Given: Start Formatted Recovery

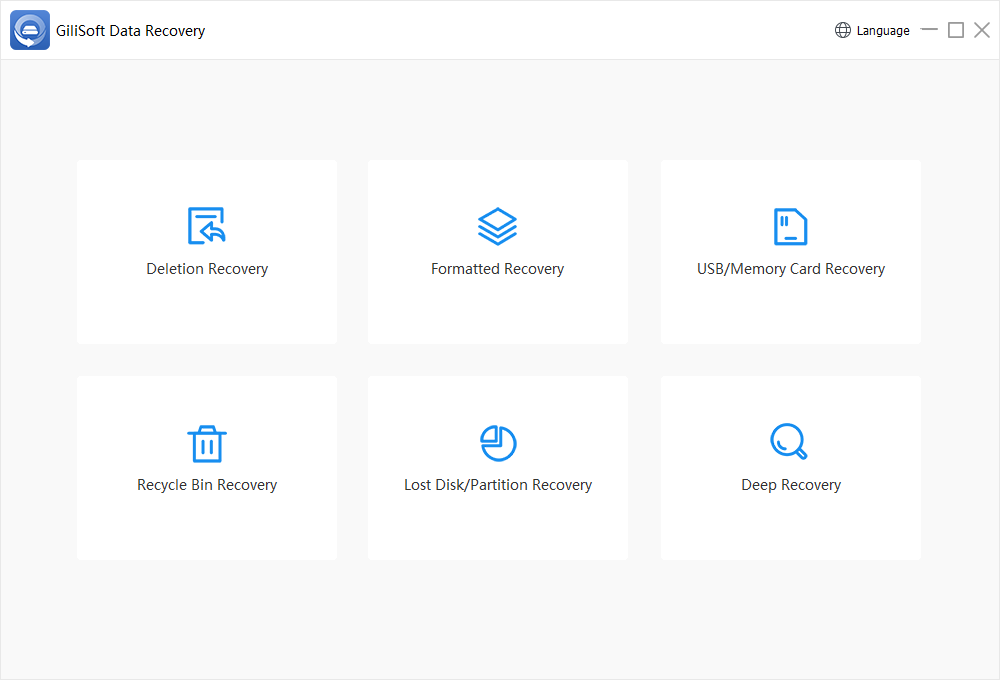Looking at the screenshot, I should [497, 251].
